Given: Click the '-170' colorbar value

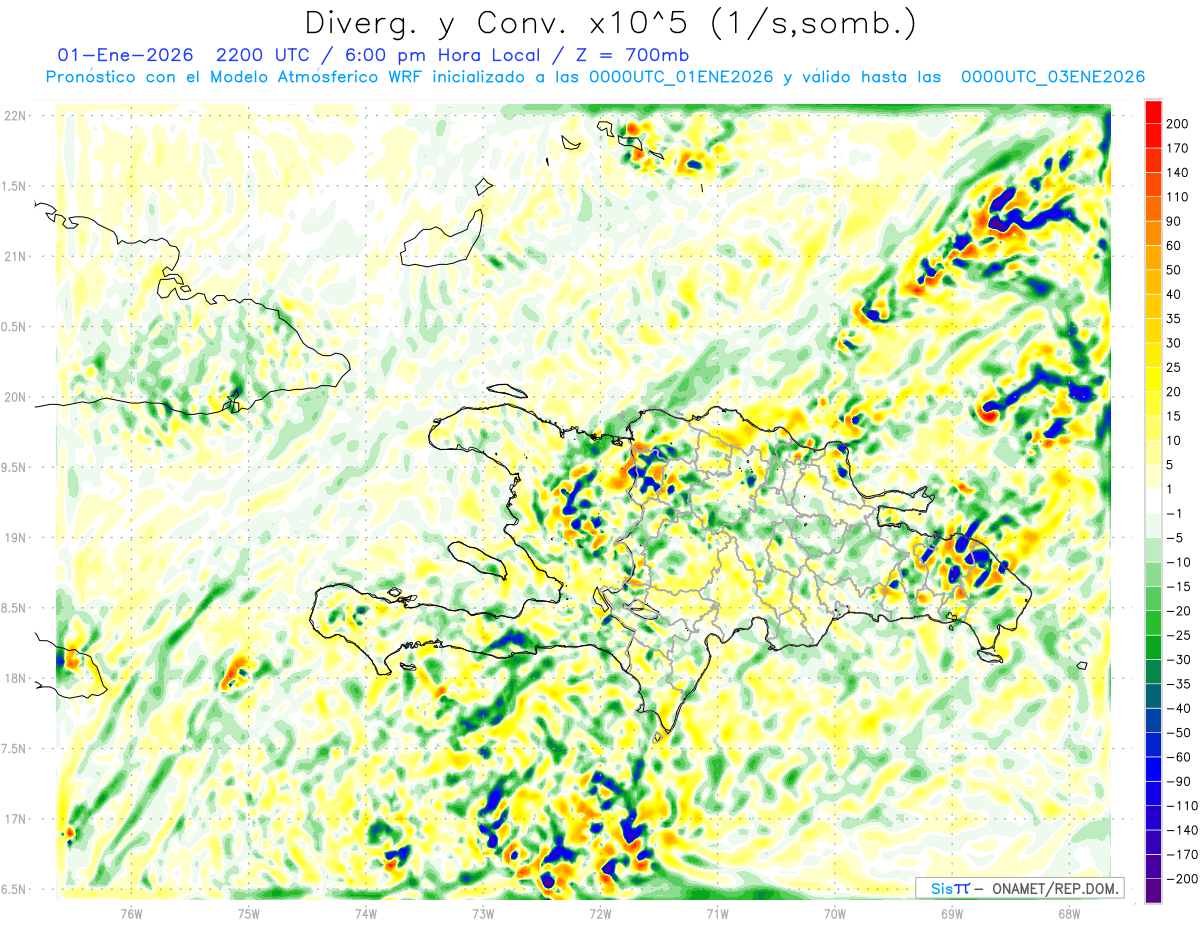Looking at the screenshot, I should [1181, 855].
